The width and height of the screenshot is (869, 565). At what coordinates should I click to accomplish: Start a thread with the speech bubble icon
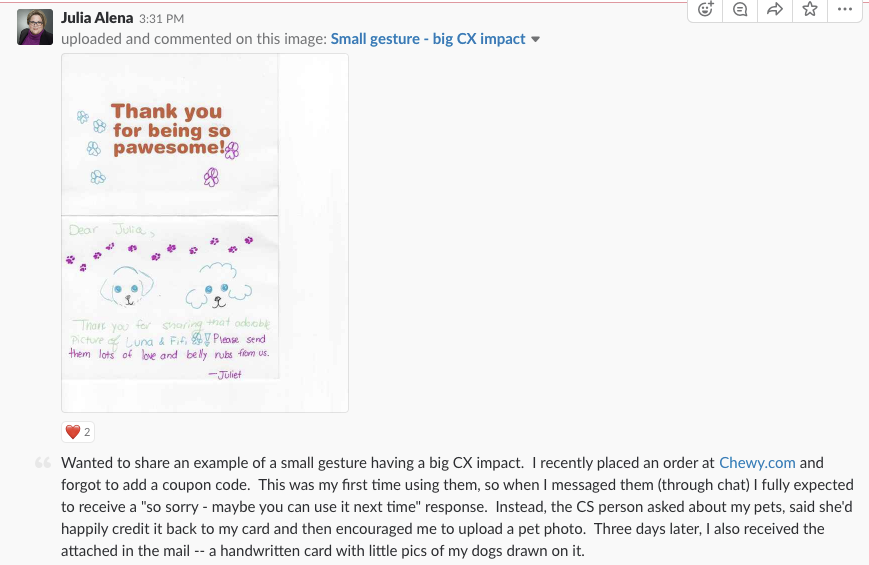pos(740,9)
